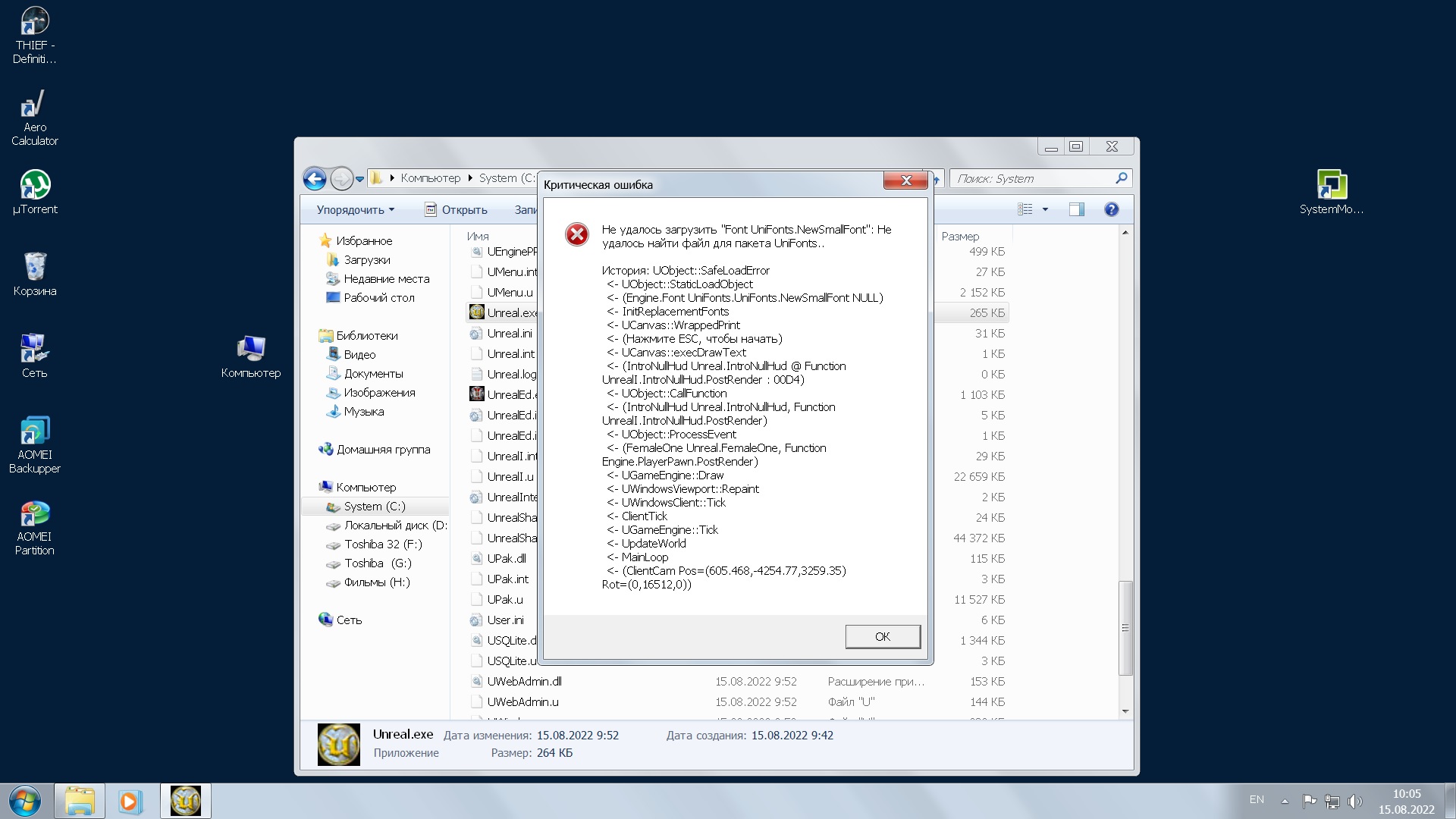1456x819 pixels.
Task: Open the Recycle Bin (Корзина) icon
Action: [35, 268]
